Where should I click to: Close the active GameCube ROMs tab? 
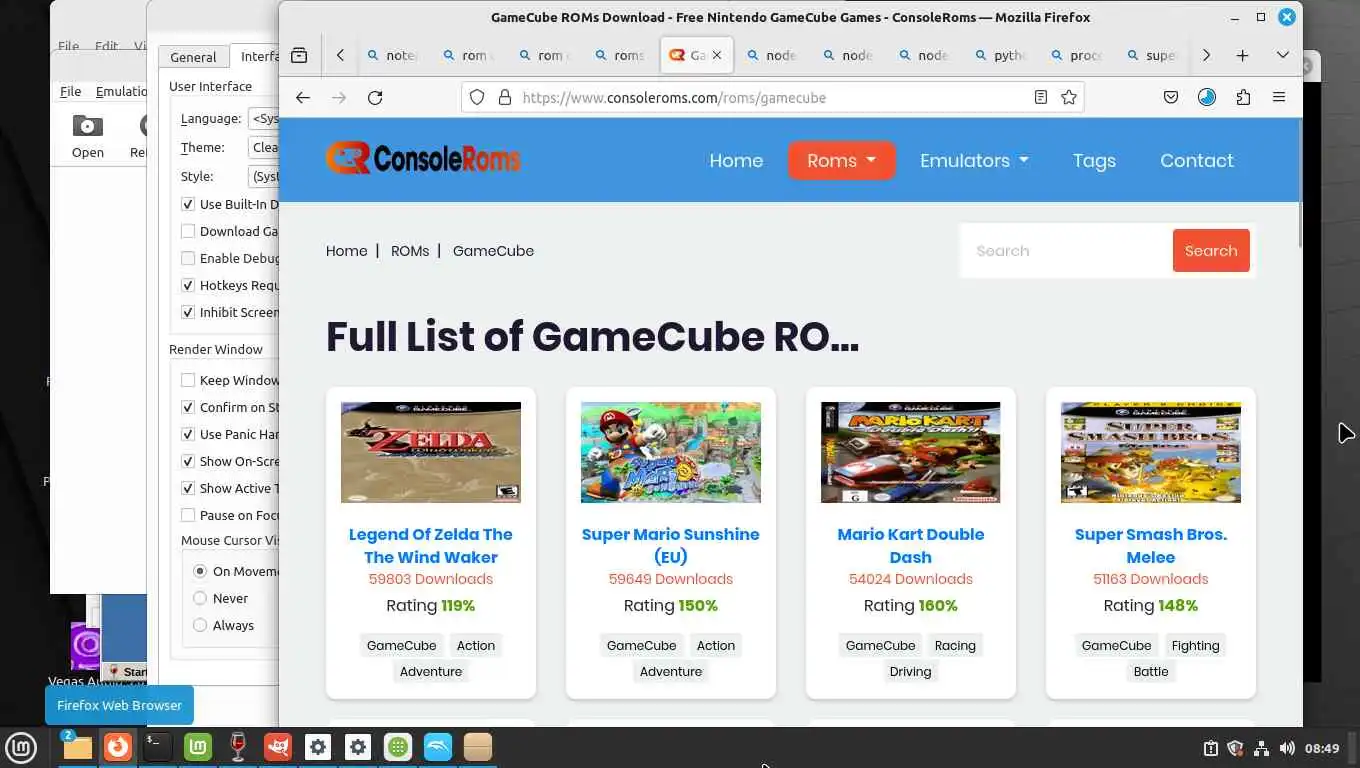tap(716, 55)
